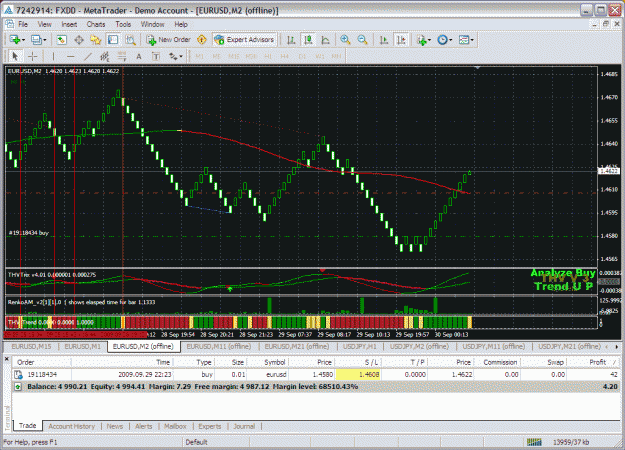Viewport: 625px width, 450px height.
Task: Select the Trendline drawing tool
Action: tap(88, 57)
